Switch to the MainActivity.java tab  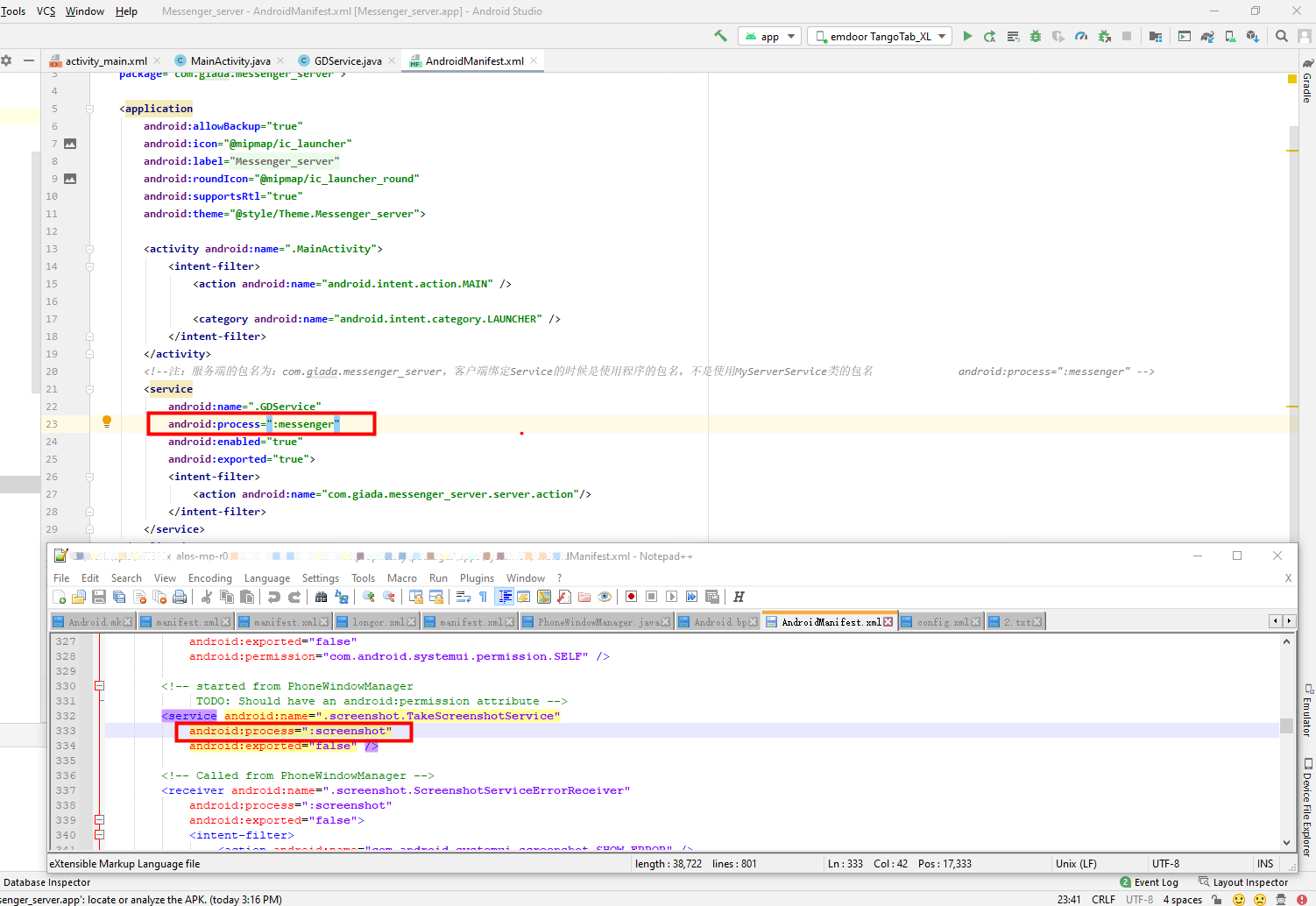(x=230, y=60)
